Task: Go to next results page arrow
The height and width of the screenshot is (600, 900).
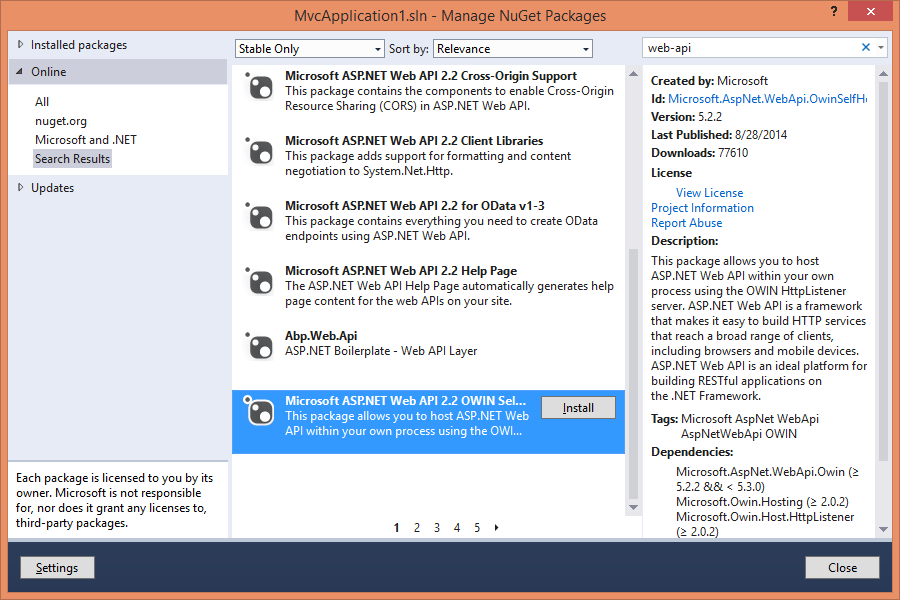Action: click(x=496, y=527)
